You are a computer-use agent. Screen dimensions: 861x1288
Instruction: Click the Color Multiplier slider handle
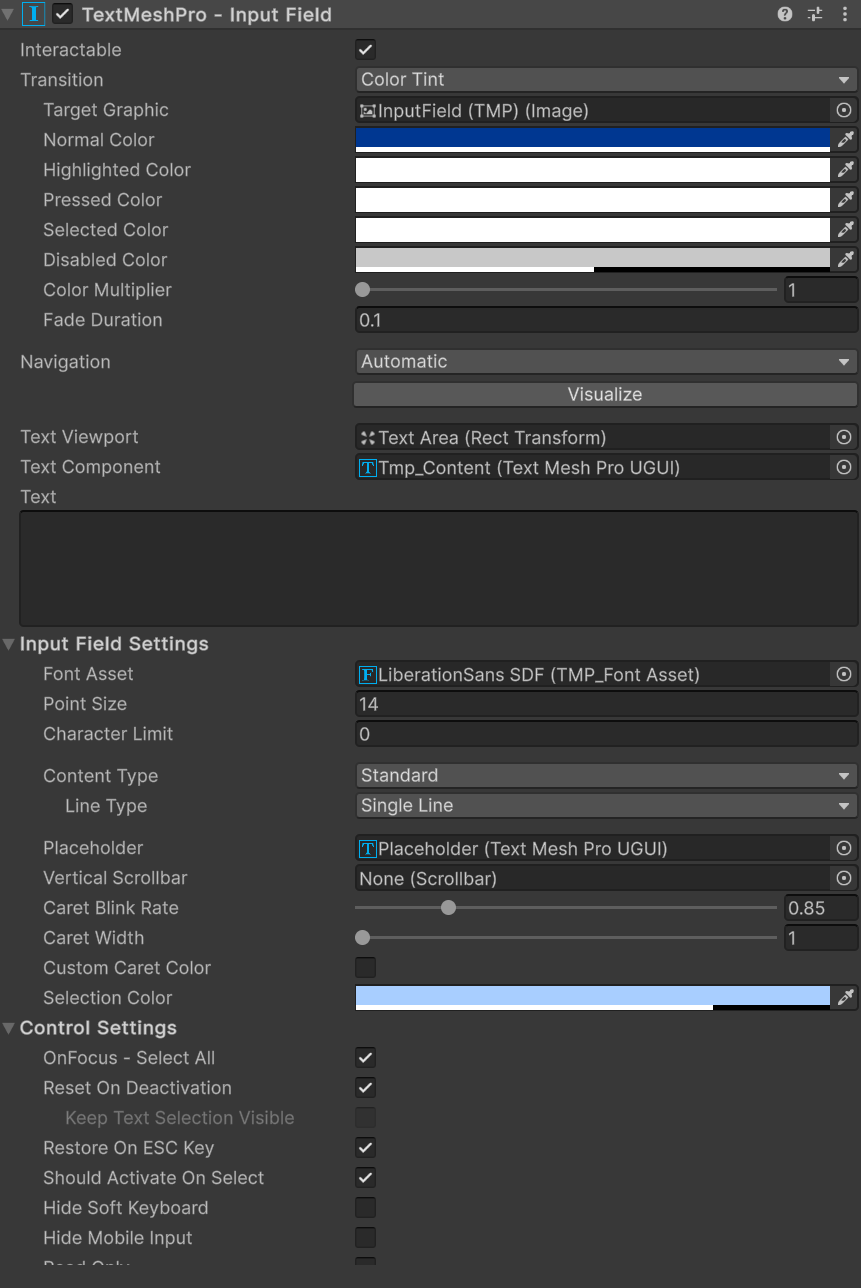363,290
